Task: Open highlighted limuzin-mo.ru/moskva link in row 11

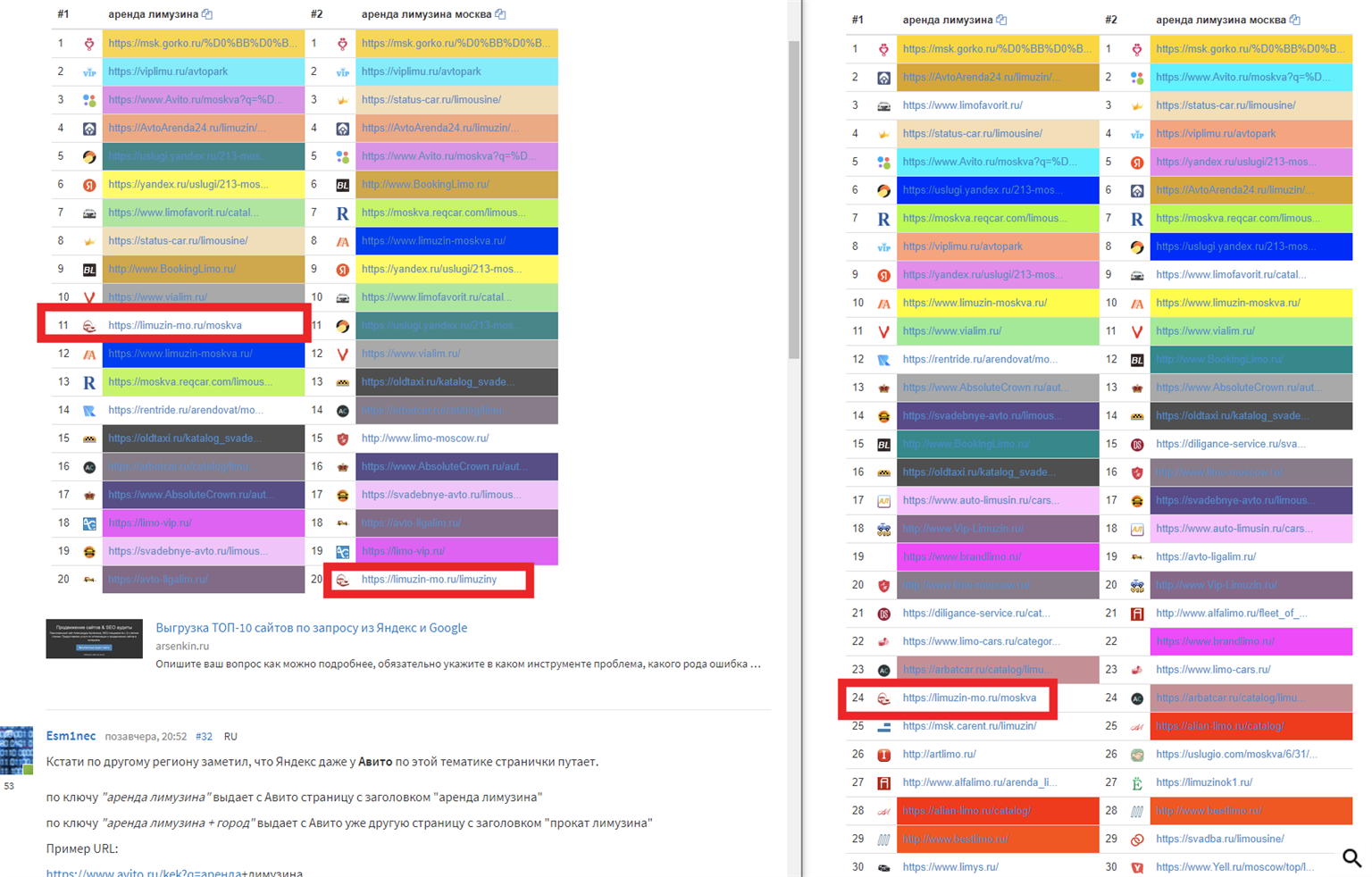Action: (175, 325)
